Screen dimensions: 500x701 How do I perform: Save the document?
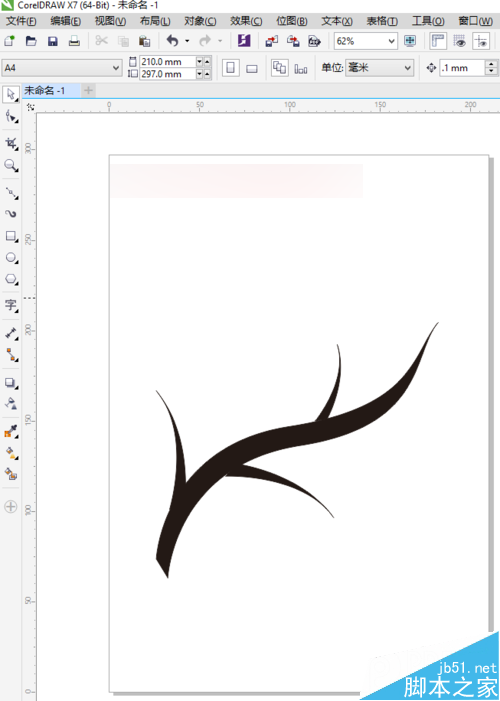click(53, 42)
